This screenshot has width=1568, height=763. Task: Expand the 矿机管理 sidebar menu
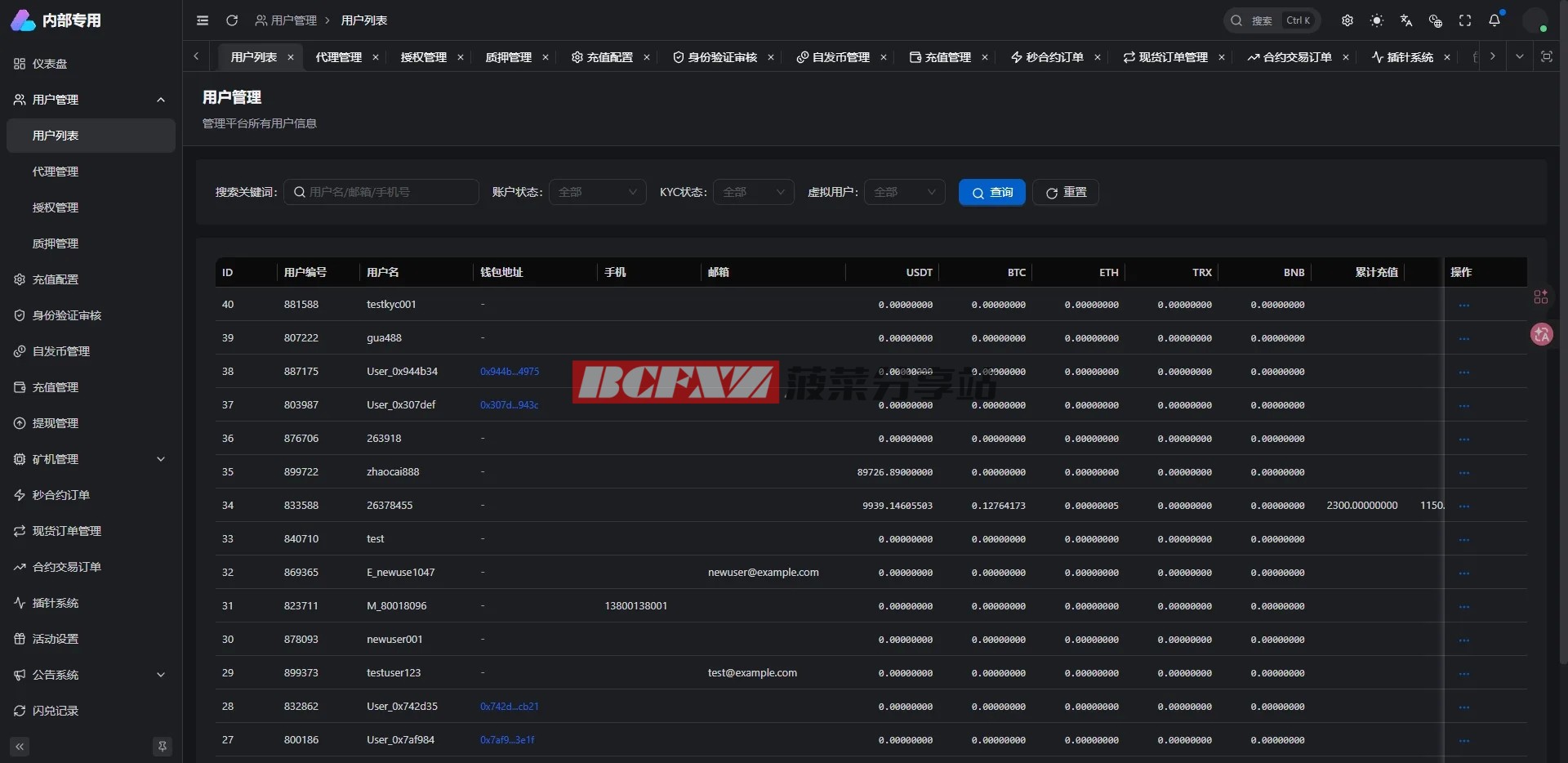coord(90,459)
